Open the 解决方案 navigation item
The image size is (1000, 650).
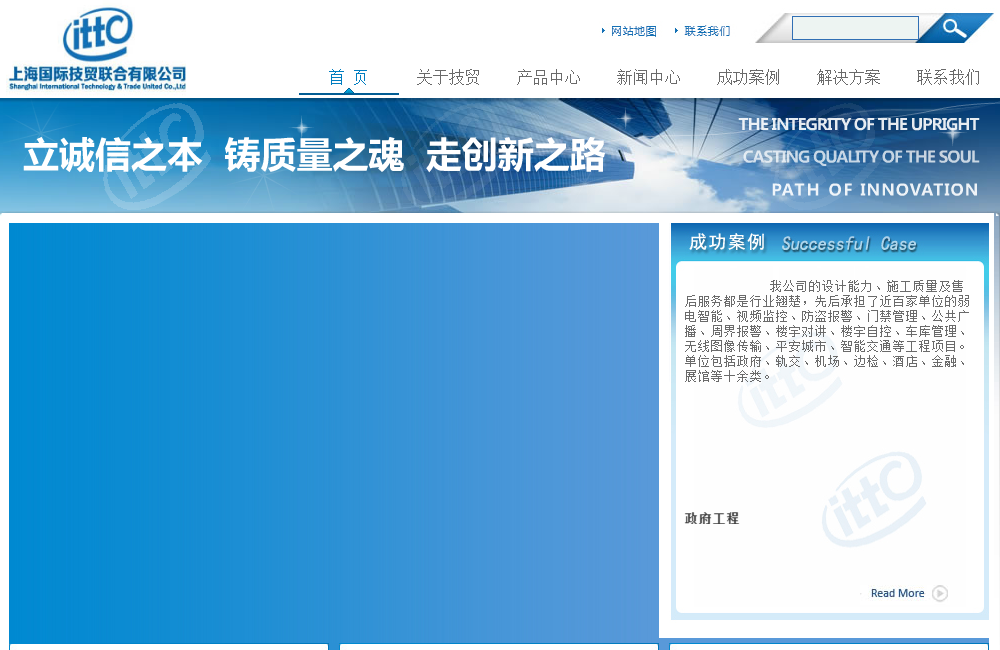(848, 77)
